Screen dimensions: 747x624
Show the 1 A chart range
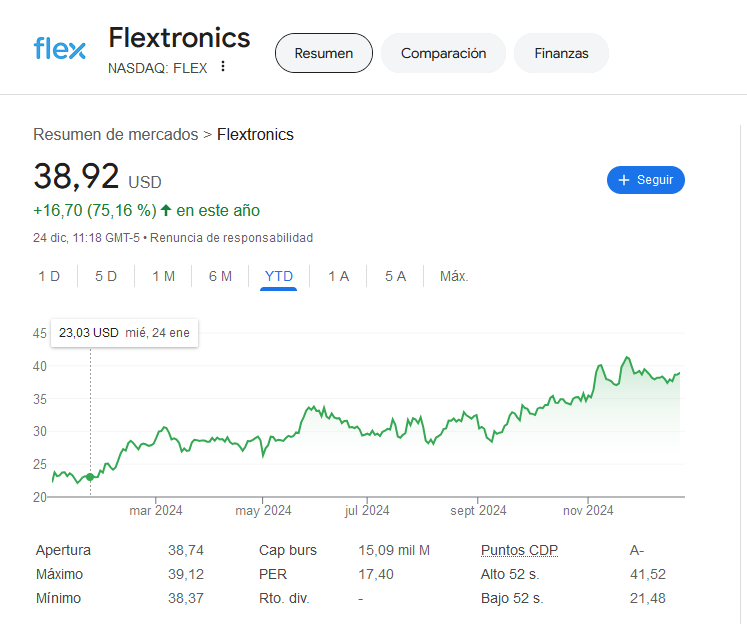[x=339, y=276]
